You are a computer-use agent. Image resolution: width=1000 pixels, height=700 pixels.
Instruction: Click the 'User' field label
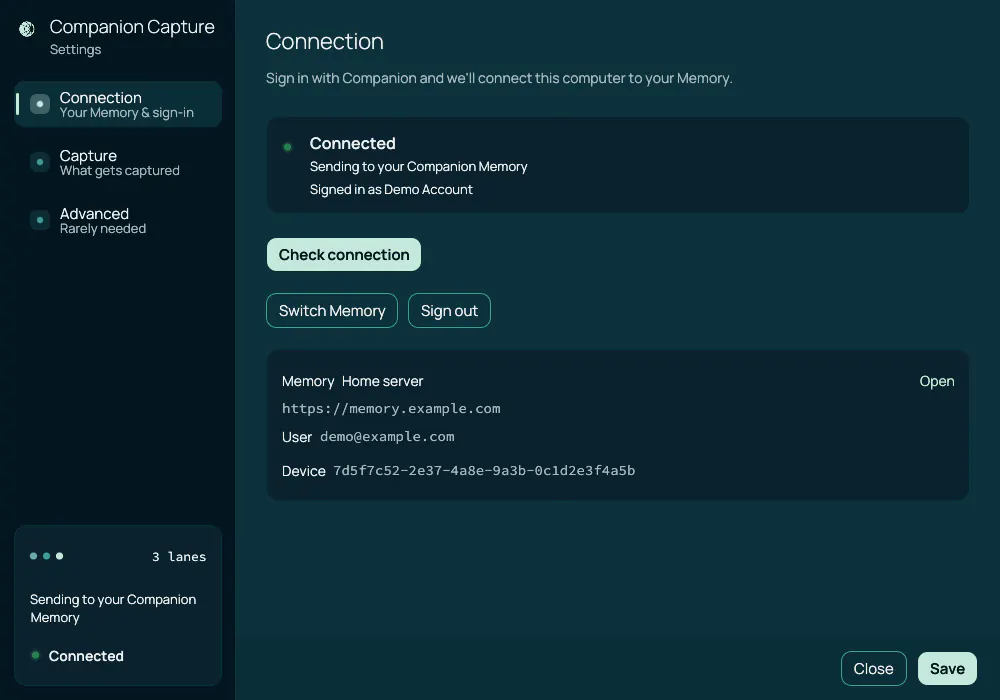click(x=297, y=437)
